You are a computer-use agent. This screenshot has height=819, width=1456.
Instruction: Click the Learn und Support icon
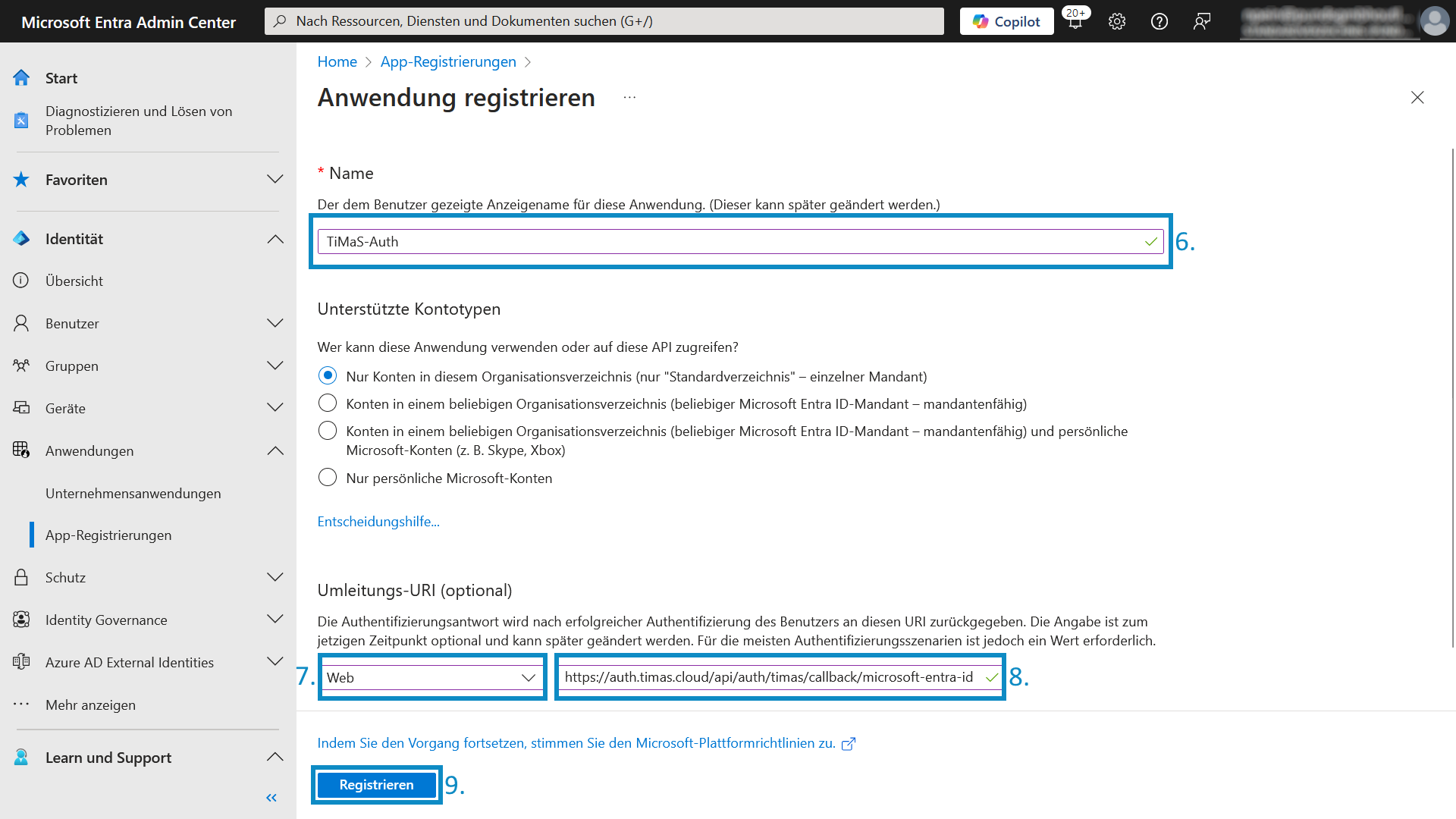[x=21, y=757]
